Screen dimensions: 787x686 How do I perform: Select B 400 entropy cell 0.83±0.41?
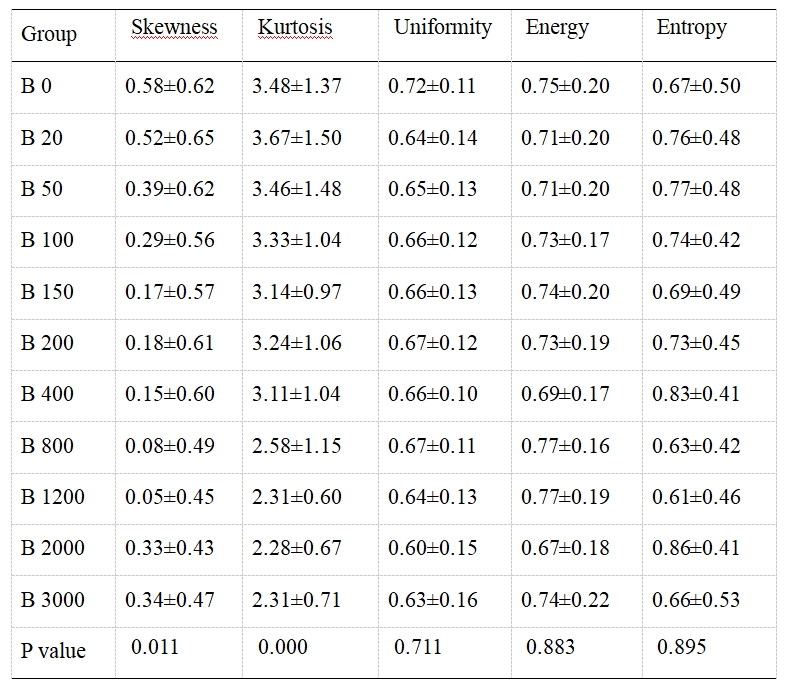click(696, 394)
